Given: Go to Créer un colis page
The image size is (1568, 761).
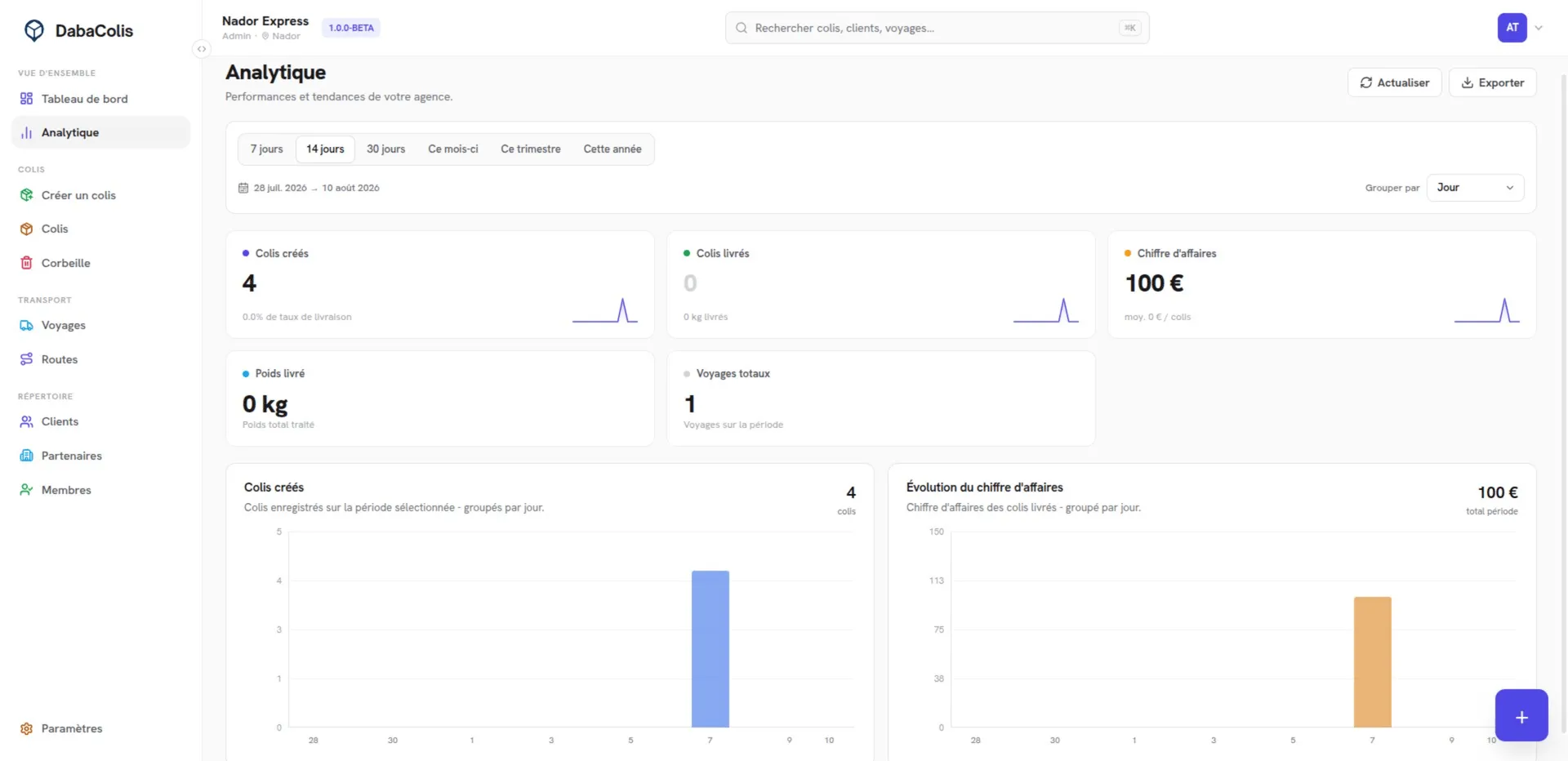Looking at the screenshot, I should click(100, 195).
